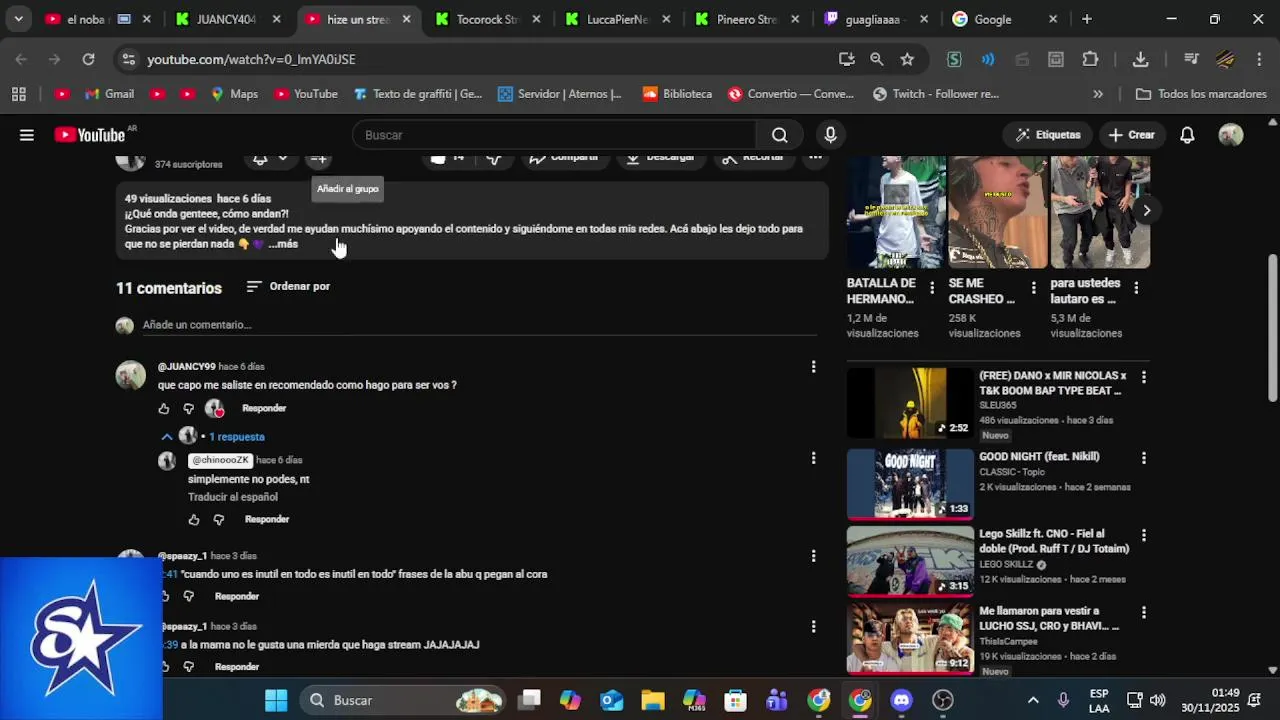Image resolution: width=1280 pixels, height=720 pixels.
Task: Like the reply by @chinoooZK
Action: 194,519
